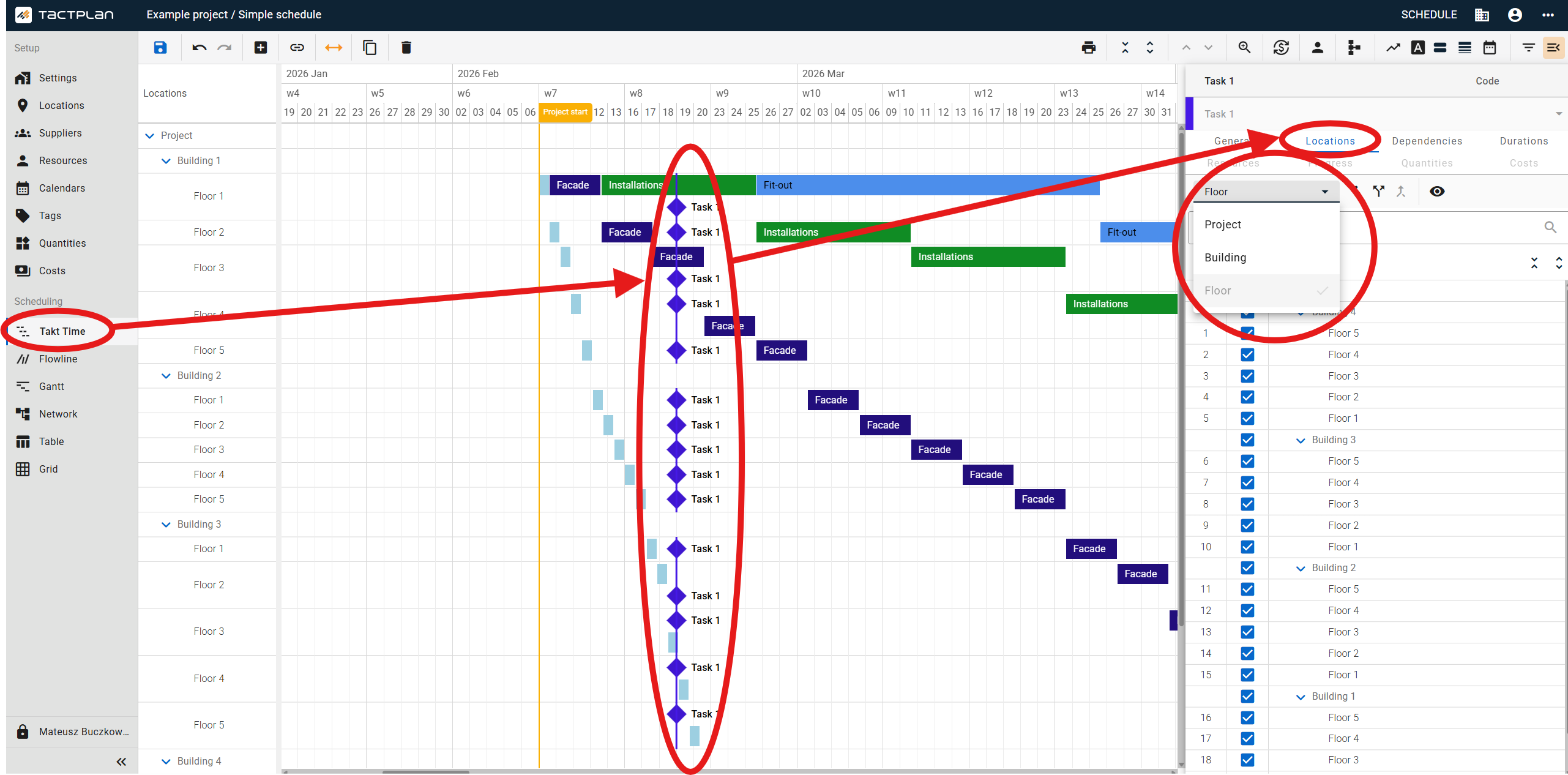Click the trend line chart icon
The width and height of the screenshot is (1568, 775).
(1393, 48)
